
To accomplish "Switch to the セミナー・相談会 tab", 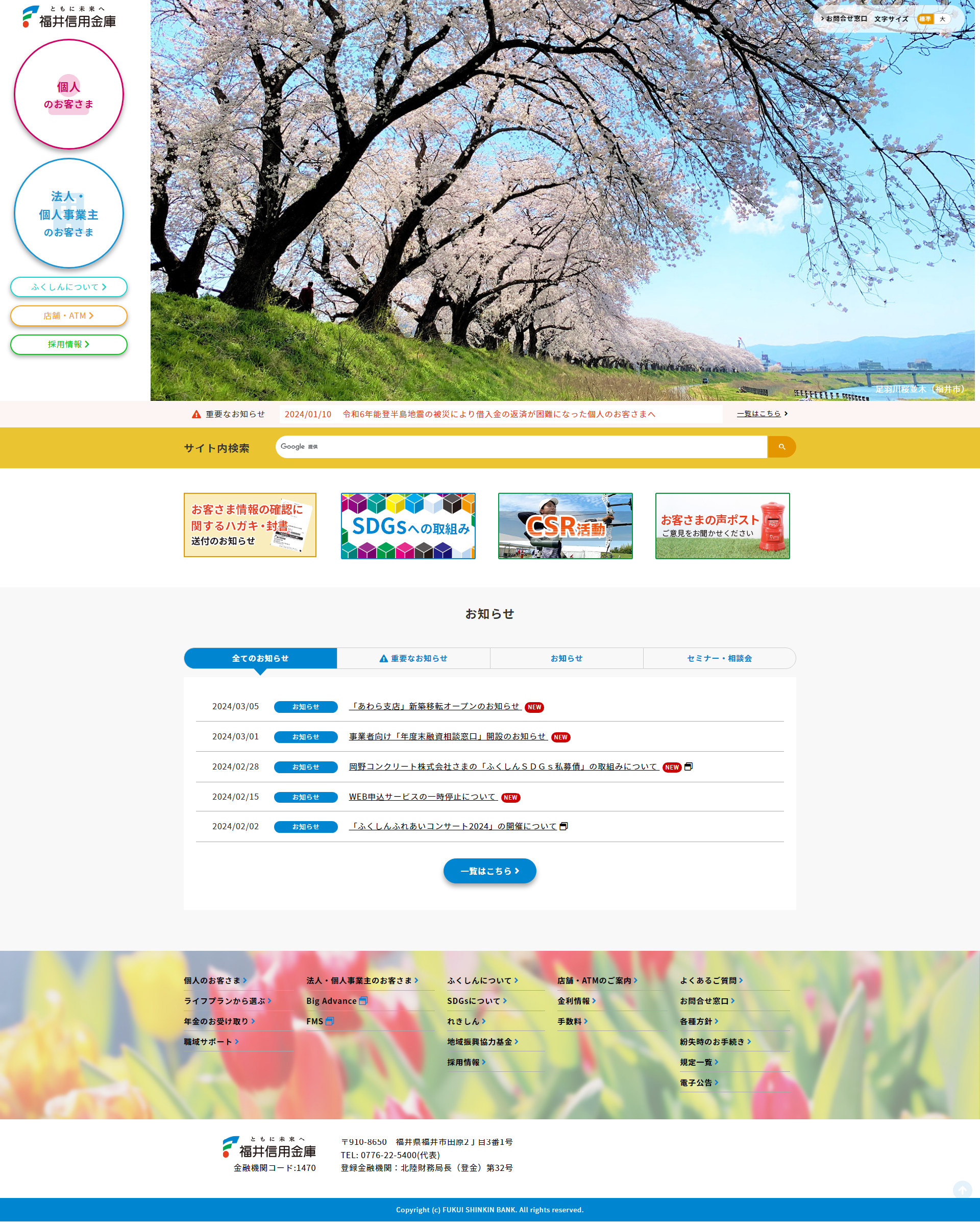I will pyautogui.click(x=719, y=658).
